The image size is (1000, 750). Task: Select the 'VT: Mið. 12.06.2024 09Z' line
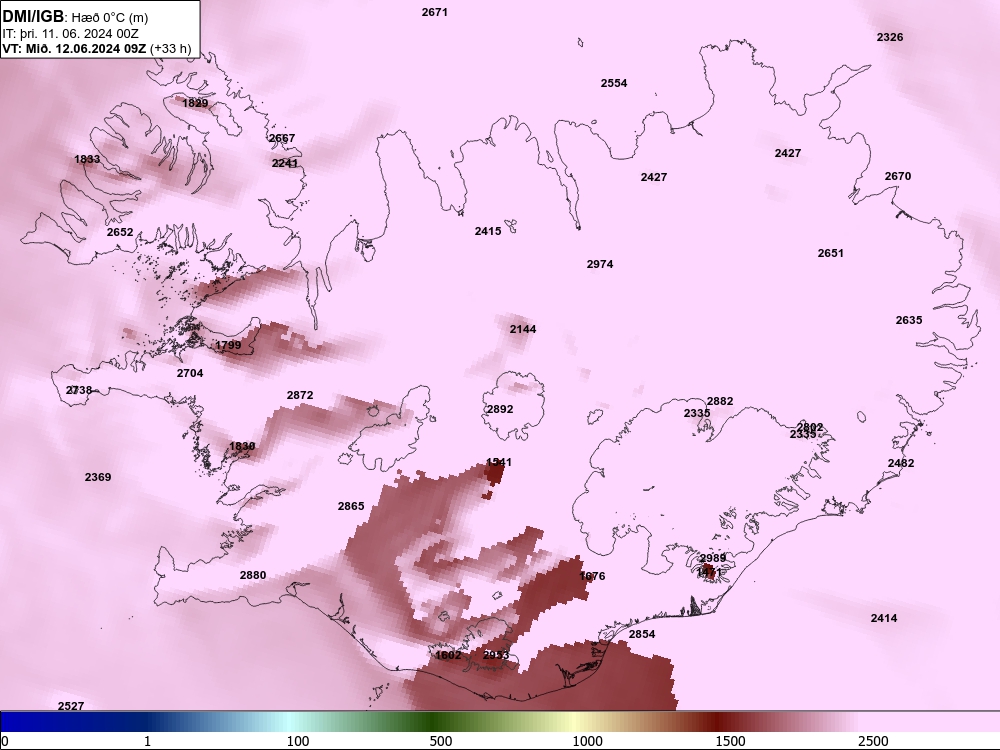75,48
